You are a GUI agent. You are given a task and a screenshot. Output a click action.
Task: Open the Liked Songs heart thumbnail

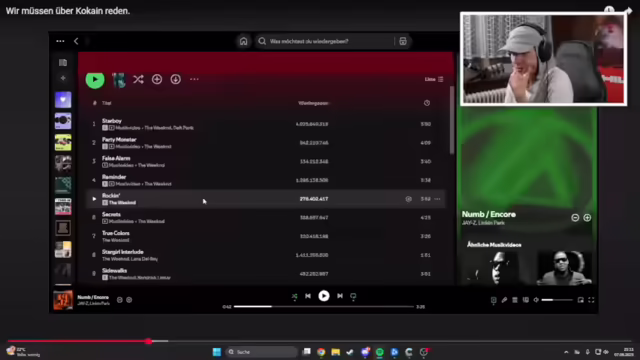coord(63,100)
